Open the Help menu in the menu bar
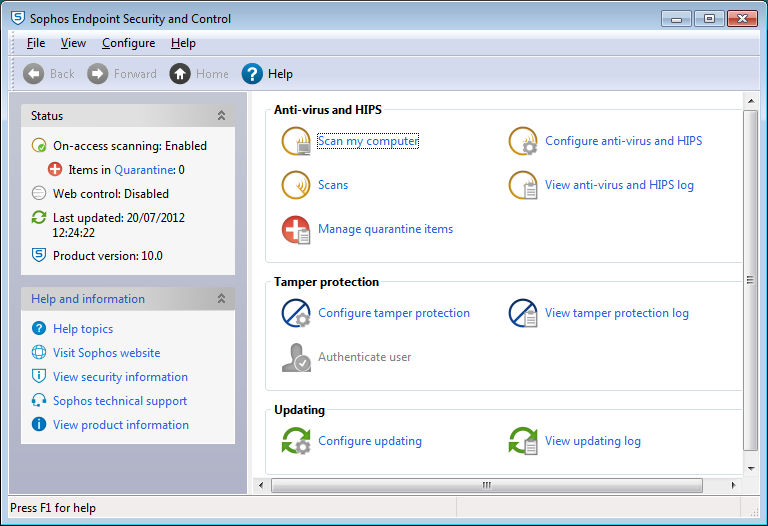 [183, 43]
